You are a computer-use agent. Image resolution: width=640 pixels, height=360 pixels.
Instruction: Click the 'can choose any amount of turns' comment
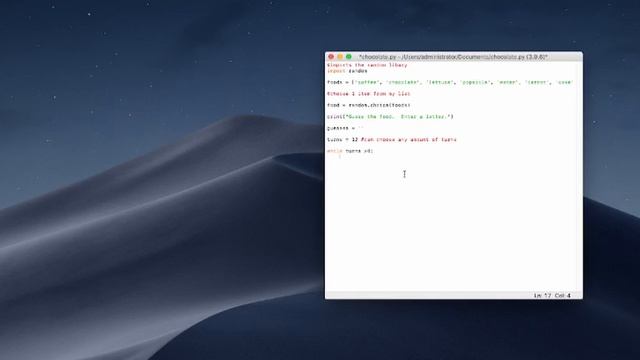409,139
